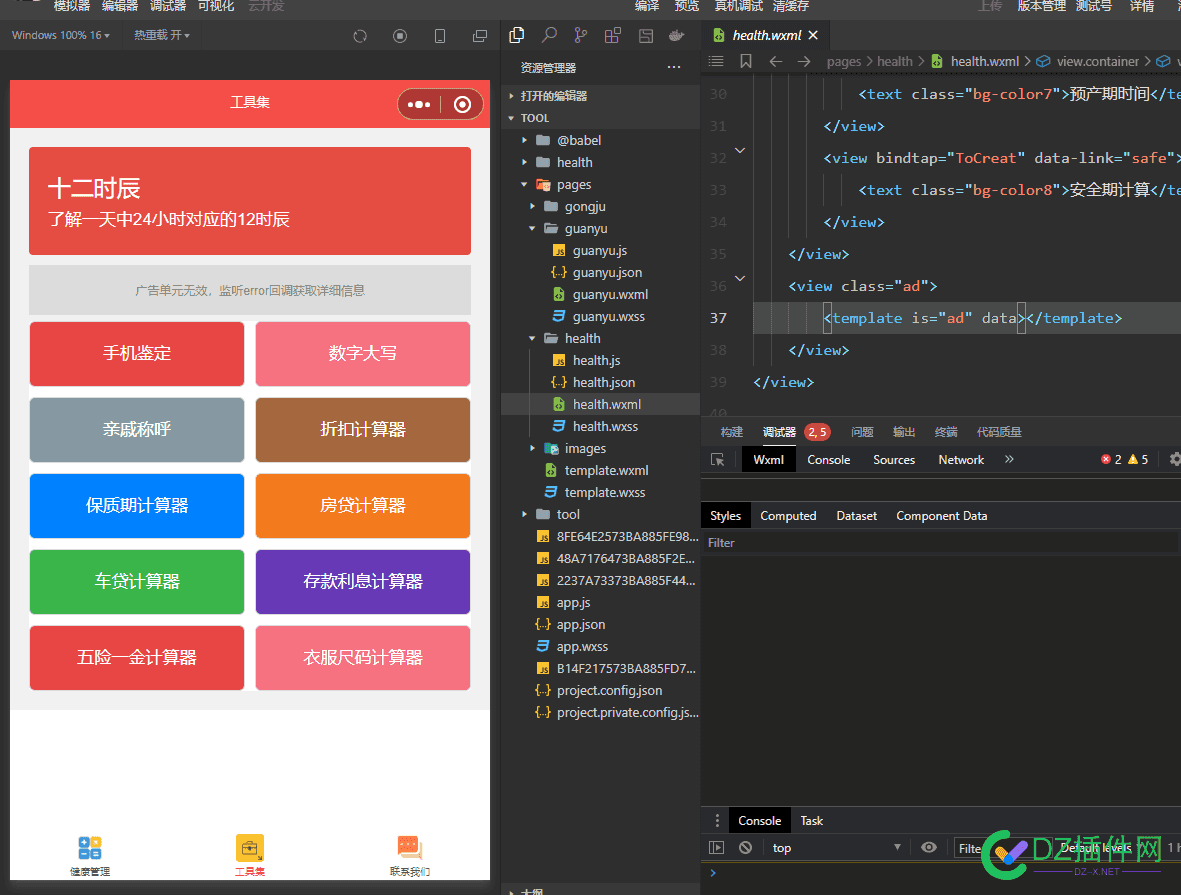Open the project.config.json file
This screenshot has width=1181, height=895.
(x=600, y=691)
